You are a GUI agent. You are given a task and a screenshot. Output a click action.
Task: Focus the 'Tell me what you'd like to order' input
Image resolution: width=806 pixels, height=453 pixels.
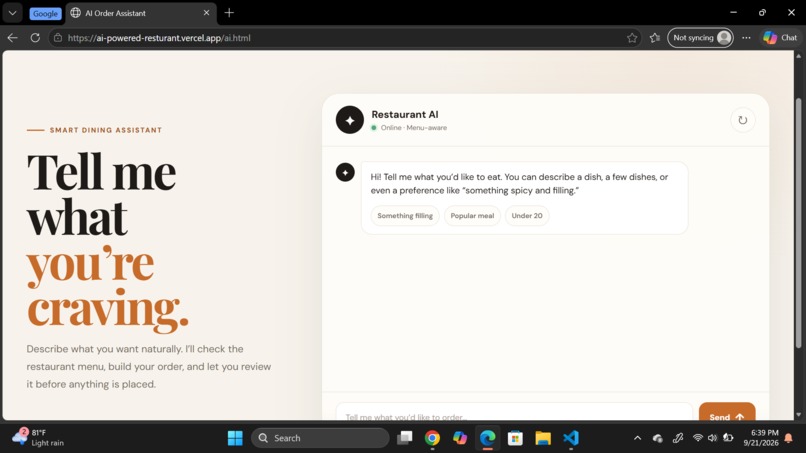pos(514,413)
